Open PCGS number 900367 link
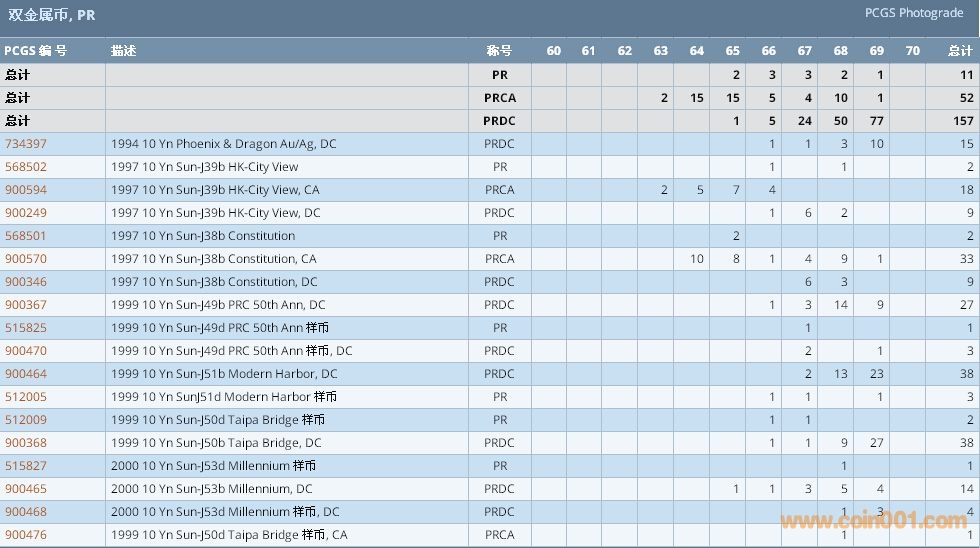Image resolution: width=980 pixels, height=548 pixels. pos(26,305)
